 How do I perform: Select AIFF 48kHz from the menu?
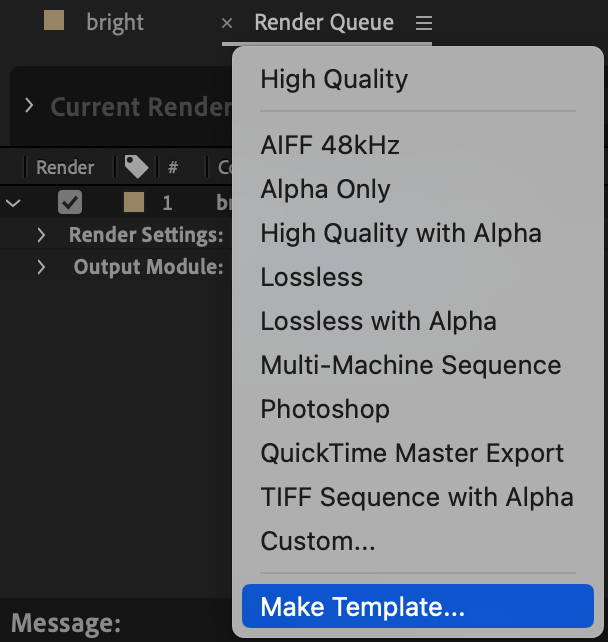pyautogui.click(x=330, y=145)
